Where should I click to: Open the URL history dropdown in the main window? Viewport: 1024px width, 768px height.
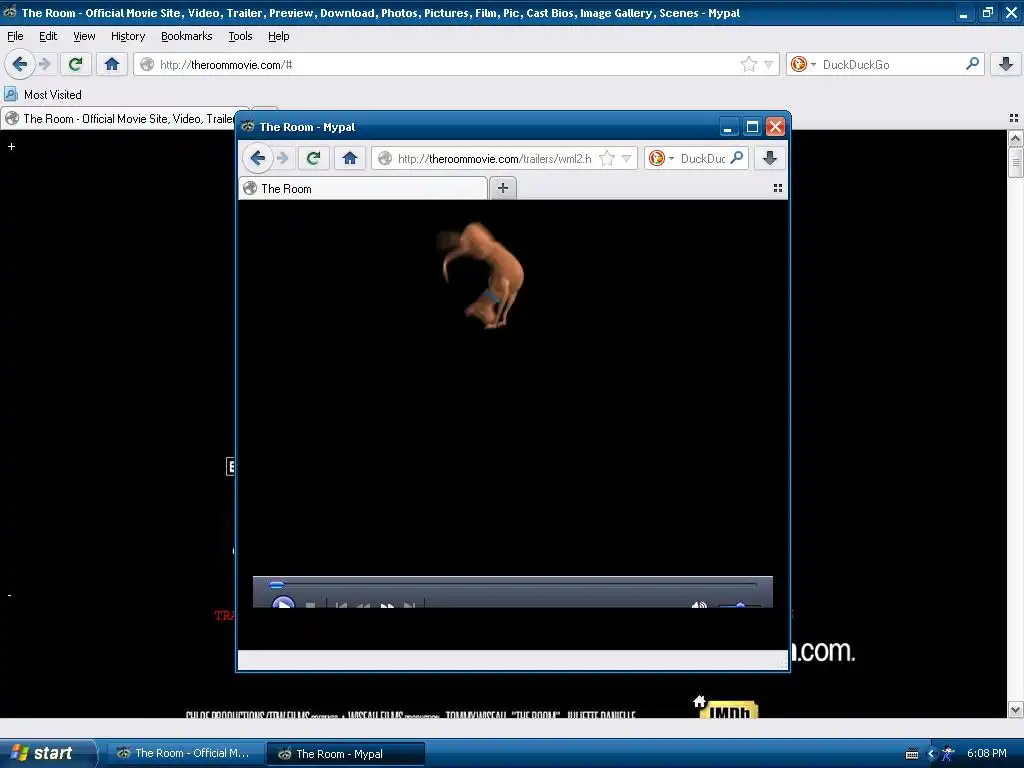coord(768,64)
